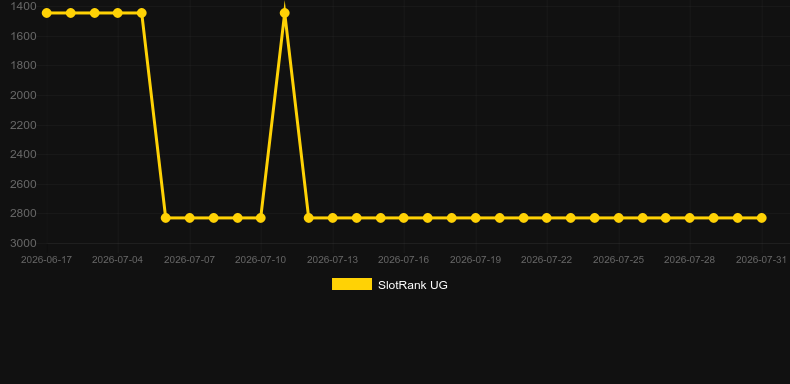This screenshot has width=790, height=384.
Task: Click the 2200 y-axis label
Action: pos(23,125)
